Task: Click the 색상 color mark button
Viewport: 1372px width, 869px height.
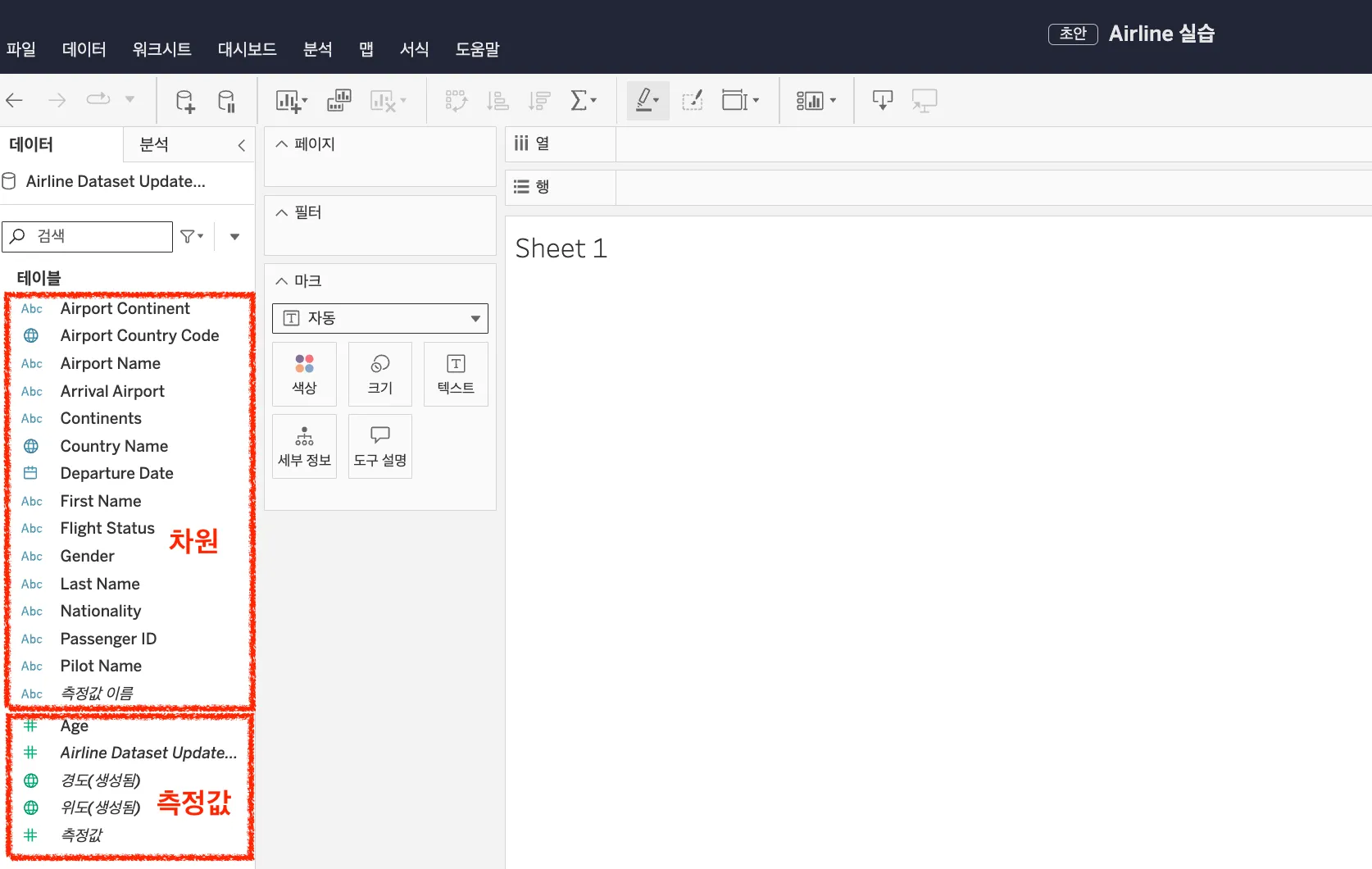Action: (x=304, y=375)
